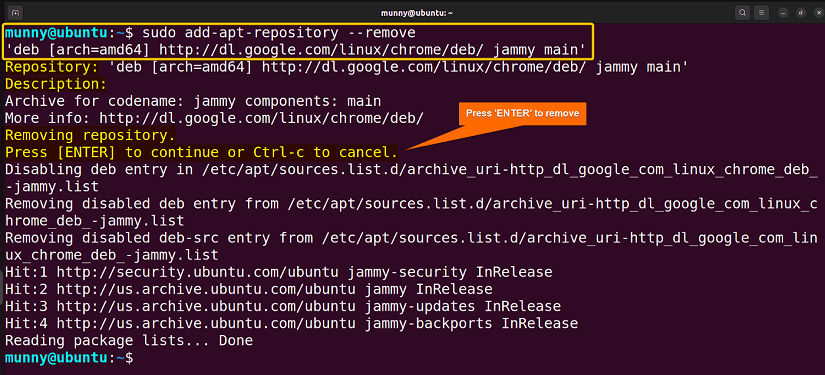Image resolution: width=825 pixels, height=375 pixels.
Task: Click the Repository: output line
Action: [x=347, y=67]
